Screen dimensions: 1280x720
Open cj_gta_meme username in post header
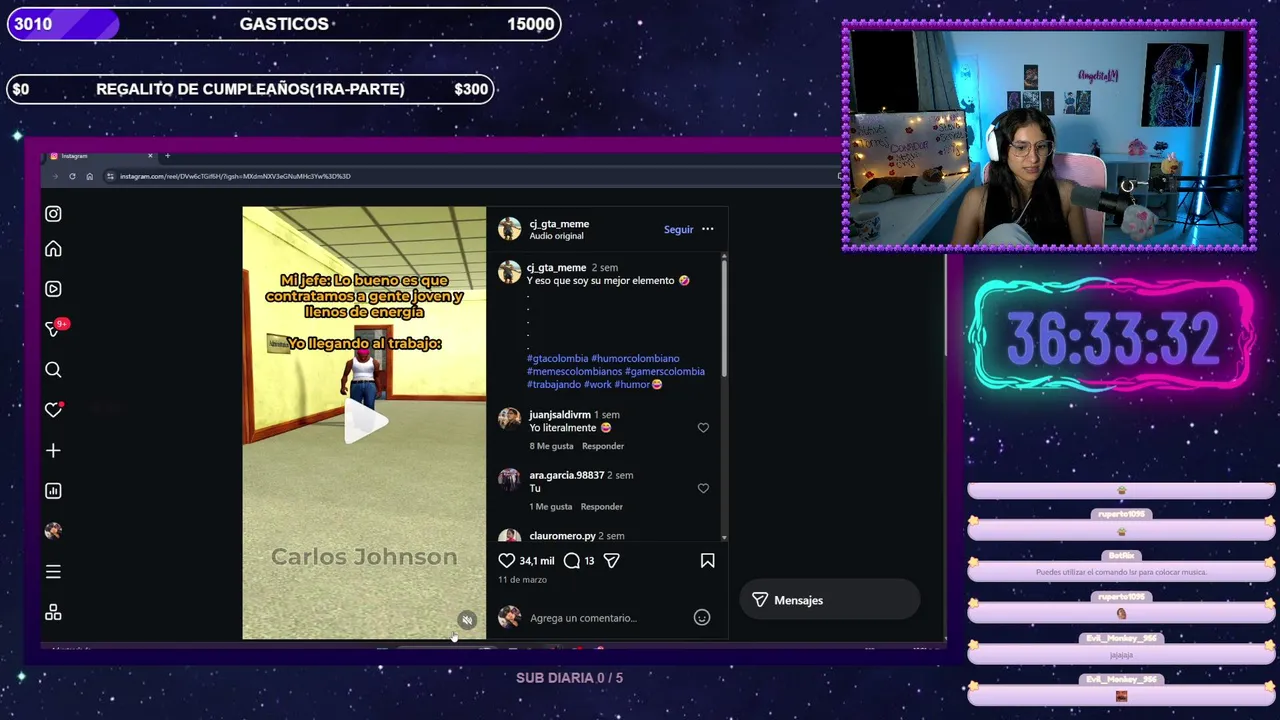point(559,224)
